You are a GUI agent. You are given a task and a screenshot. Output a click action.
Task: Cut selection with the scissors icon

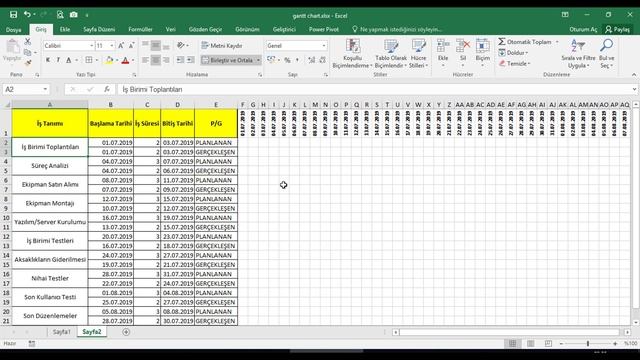tap(28, 42)
